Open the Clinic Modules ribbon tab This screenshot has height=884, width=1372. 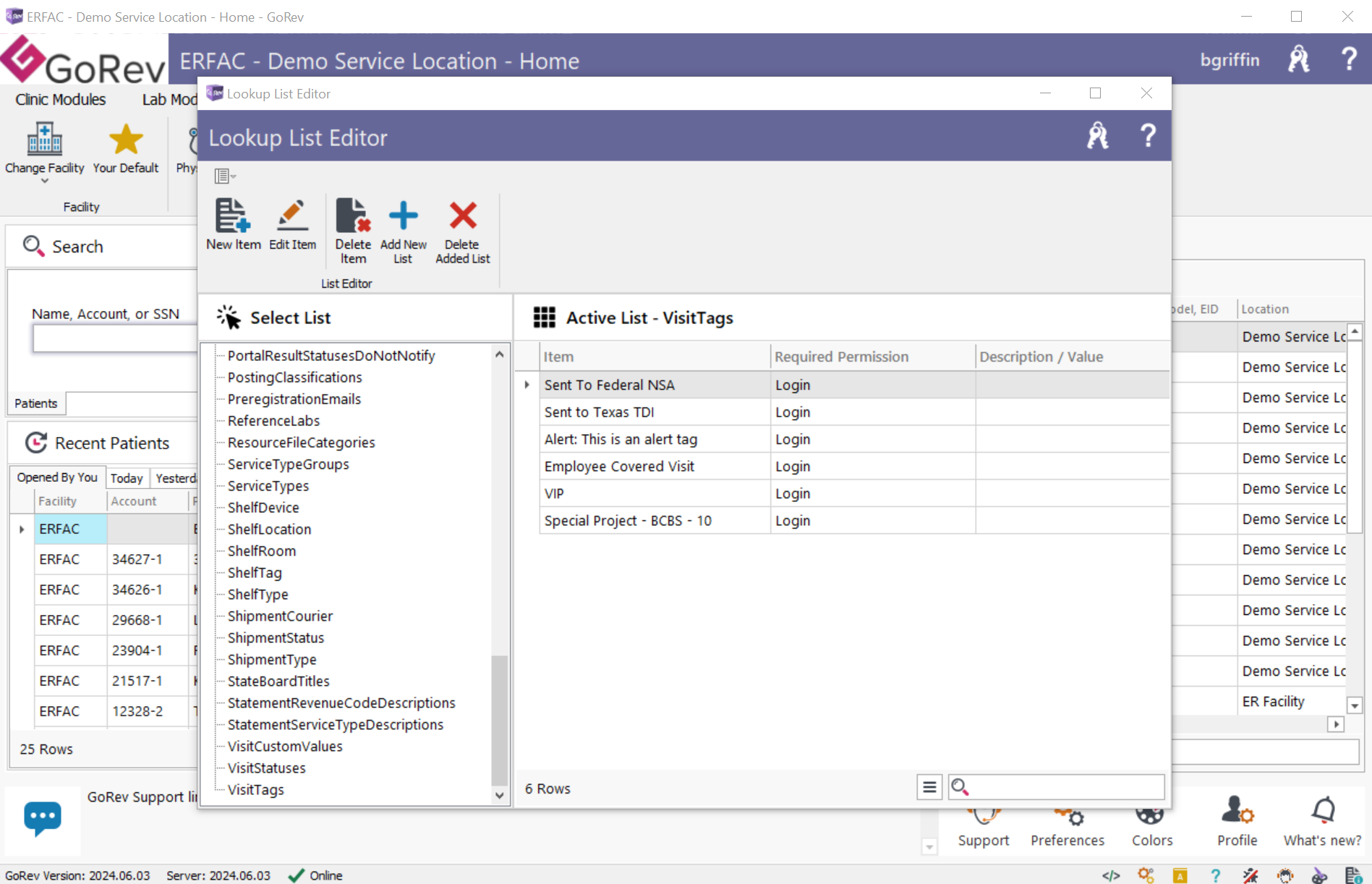click(61, 100)
